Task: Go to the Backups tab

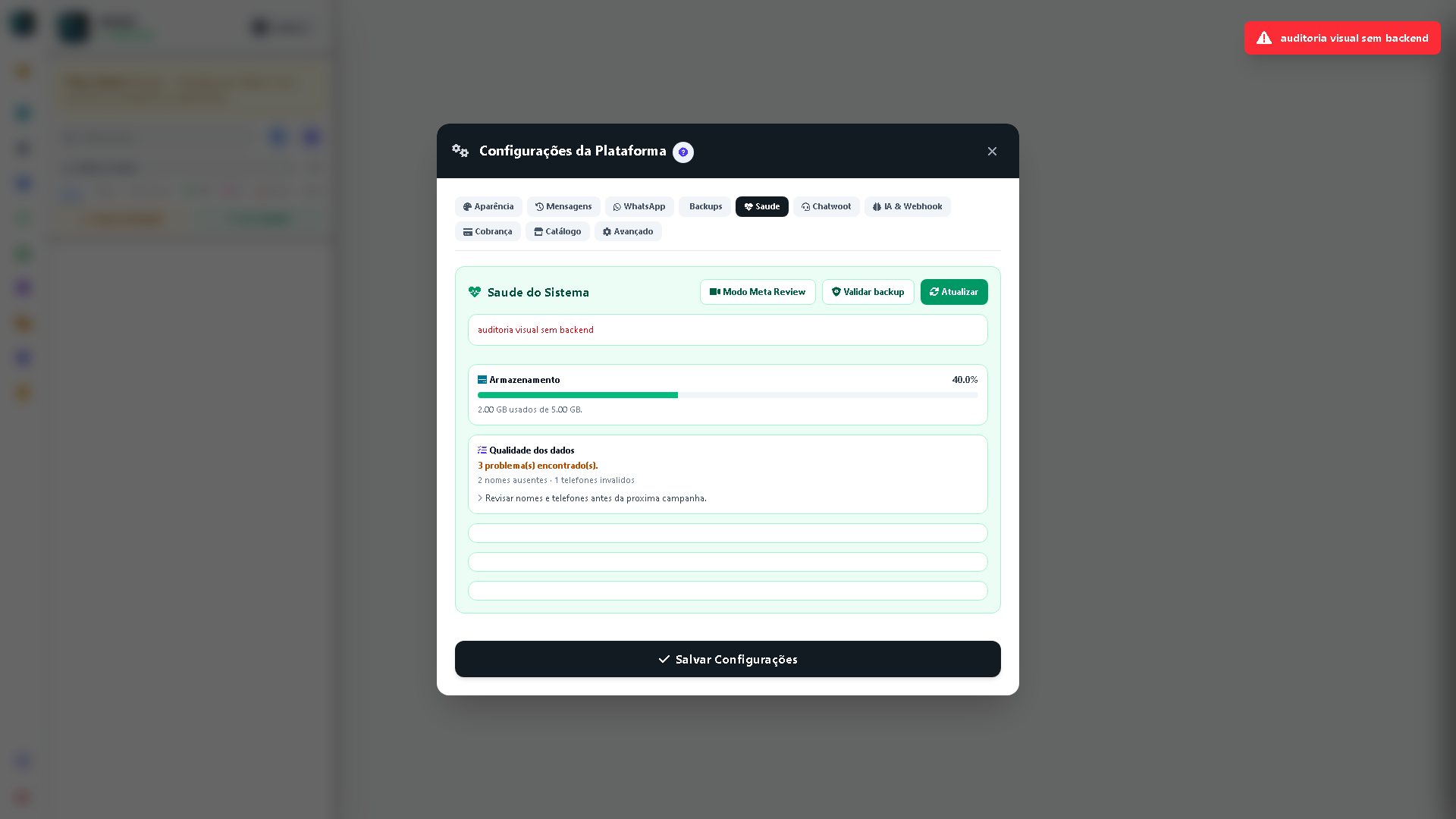Action: click(704, 206)
